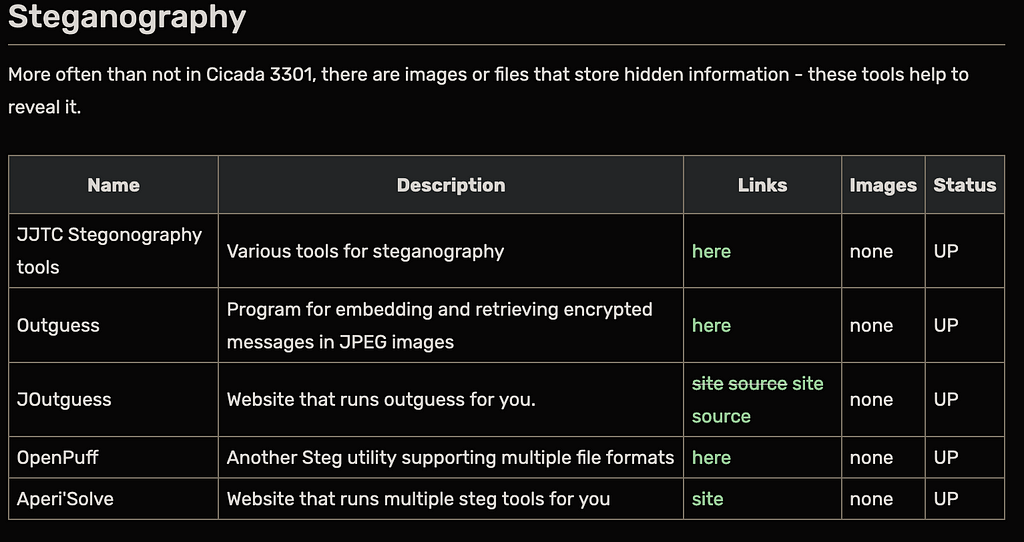
Task: Click the 'UP' status for JJTC row
Action: 946,251
